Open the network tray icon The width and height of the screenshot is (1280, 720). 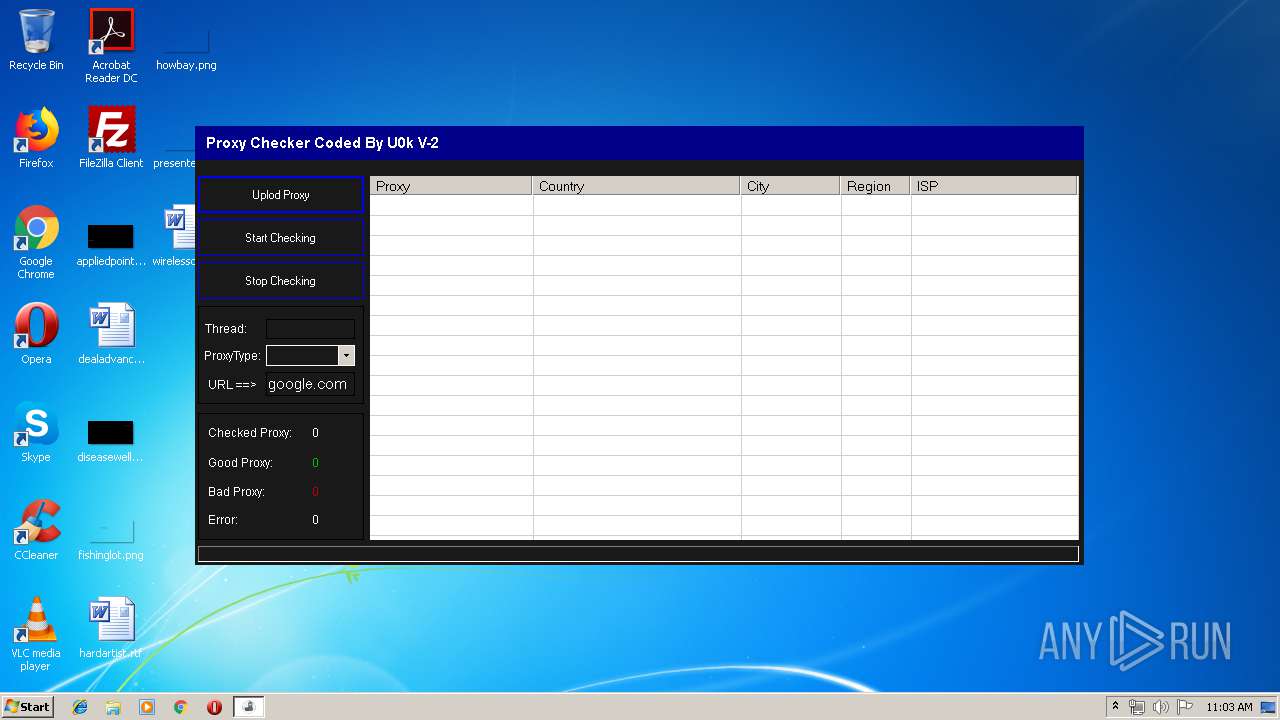(1137, 707)
